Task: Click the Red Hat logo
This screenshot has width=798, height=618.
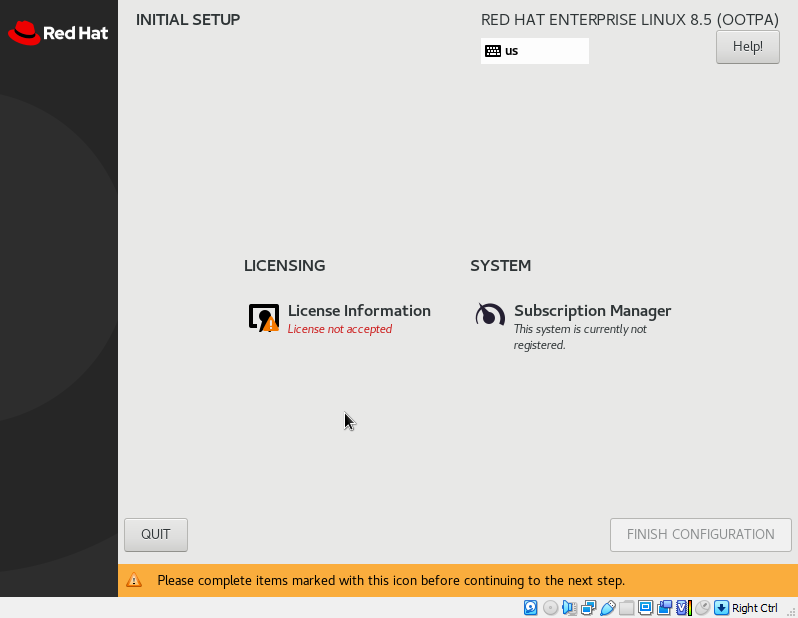Action: point(58,33)
